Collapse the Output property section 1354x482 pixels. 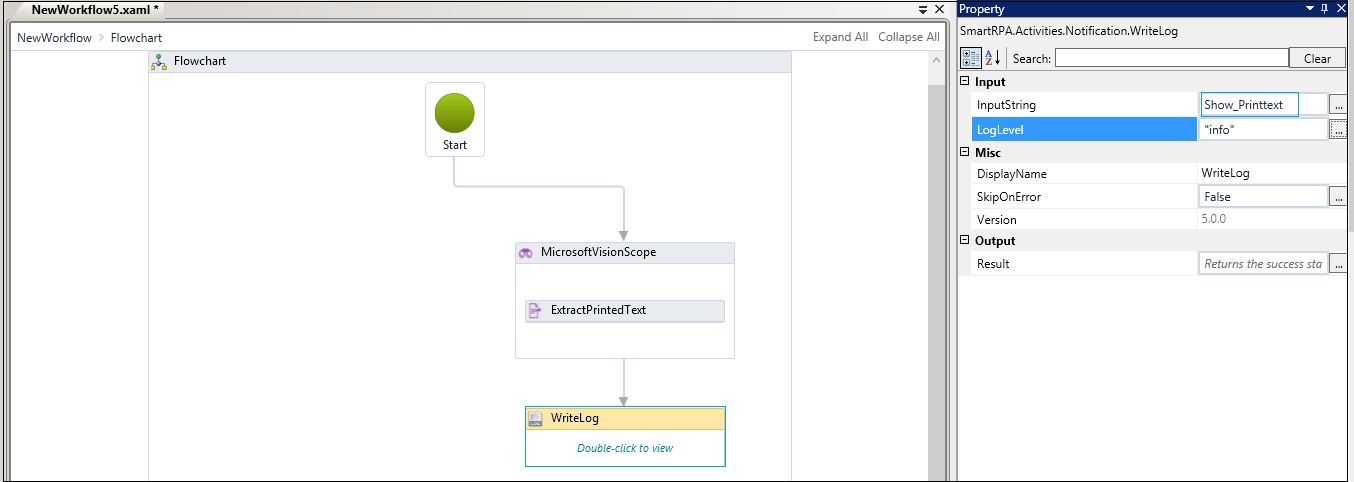click(x=966, y=241)
